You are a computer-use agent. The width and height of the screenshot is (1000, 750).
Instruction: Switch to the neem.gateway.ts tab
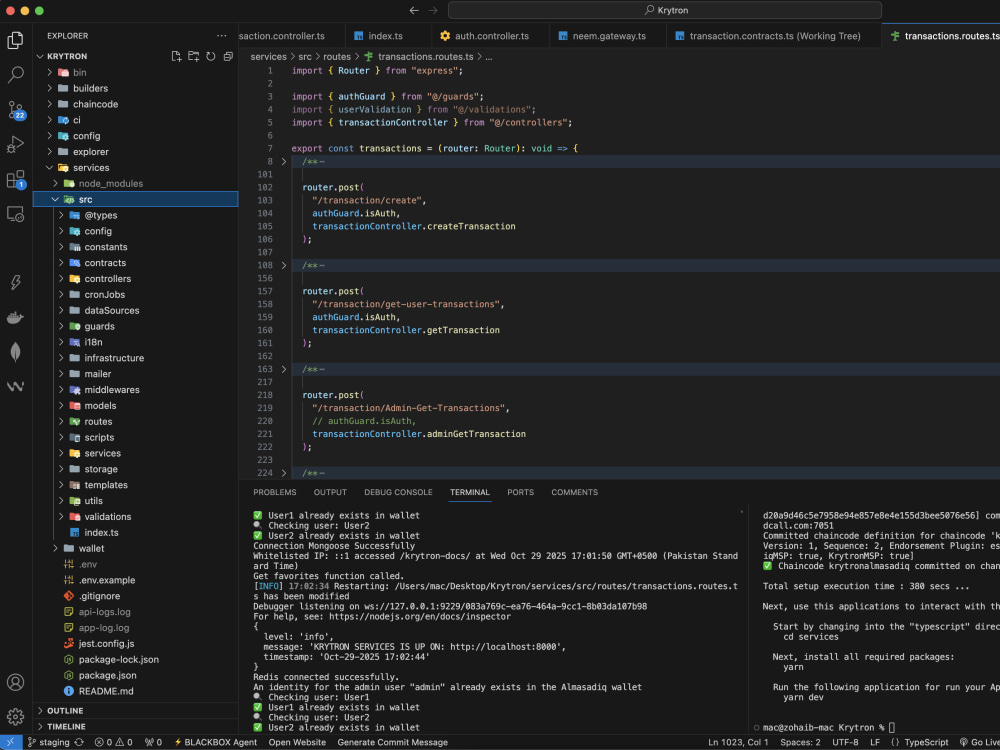pos(607,36)
